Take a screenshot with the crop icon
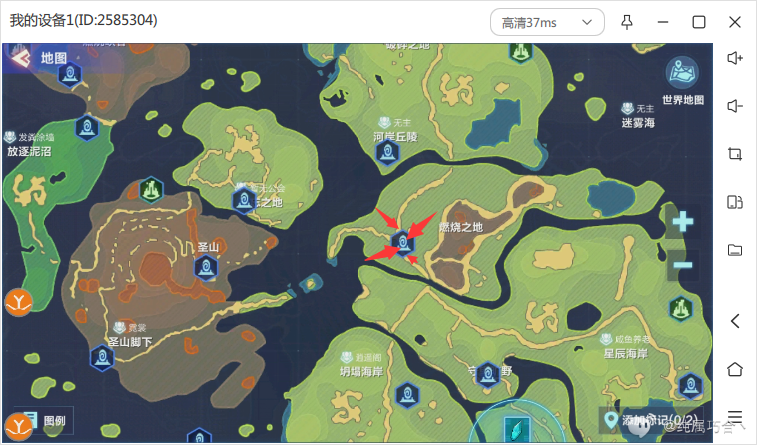The width and height of the screenshot is (757, 445). coord(735,154)
